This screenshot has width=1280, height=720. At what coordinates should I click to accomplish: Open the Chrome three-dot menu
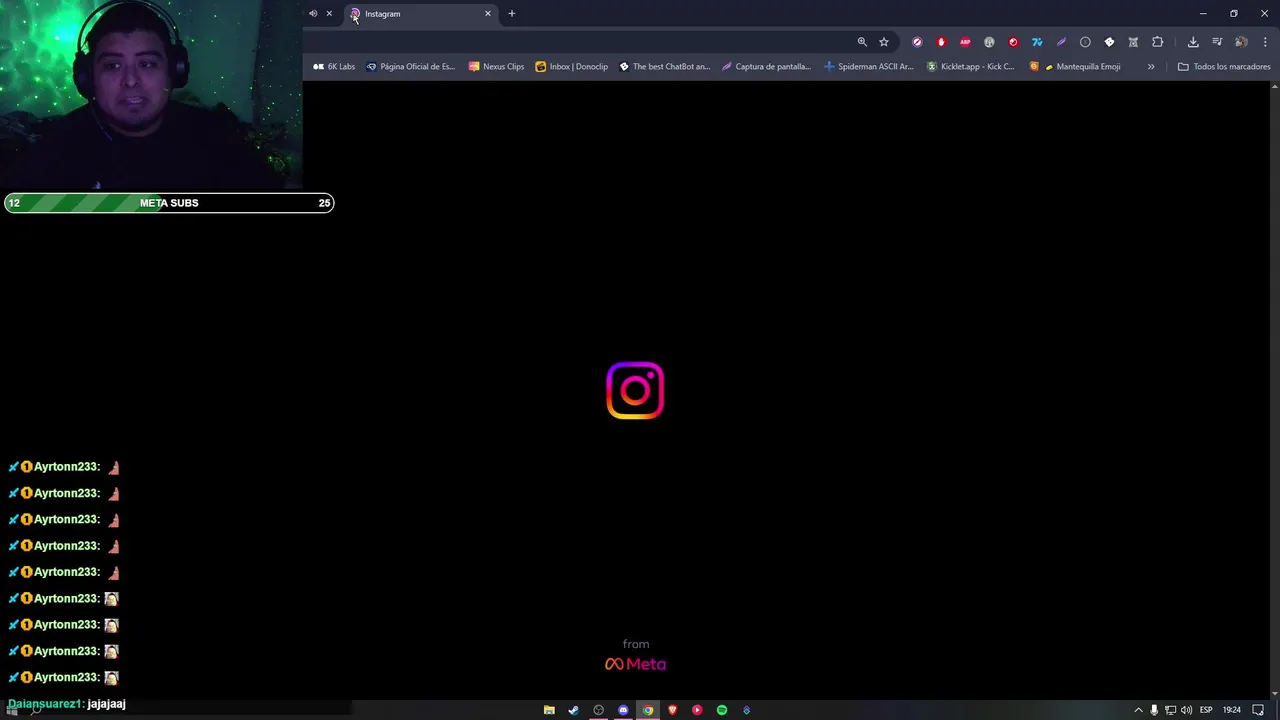coord(1265,42)
